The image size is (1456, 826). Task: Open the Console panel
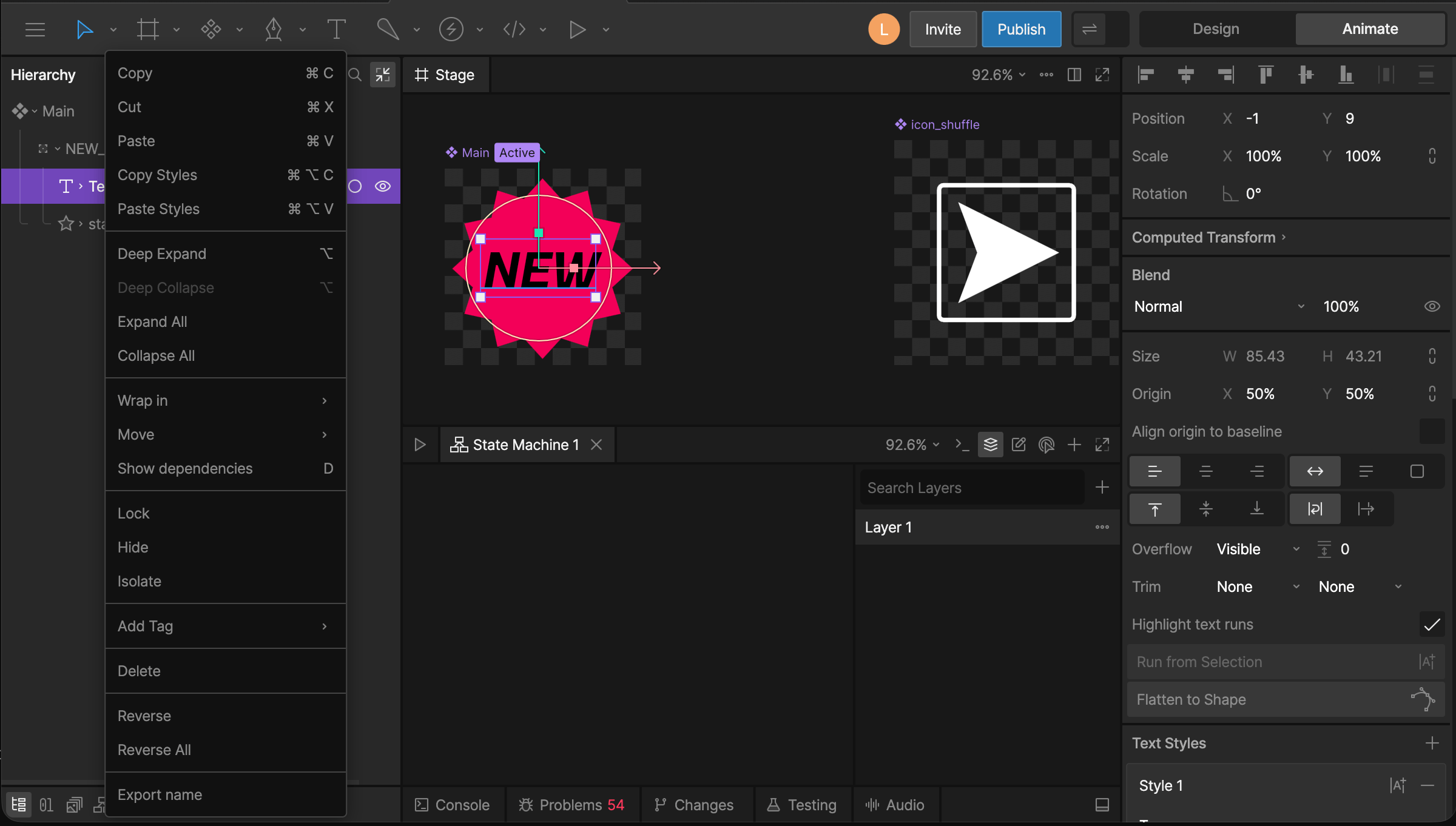coord(453,805)
